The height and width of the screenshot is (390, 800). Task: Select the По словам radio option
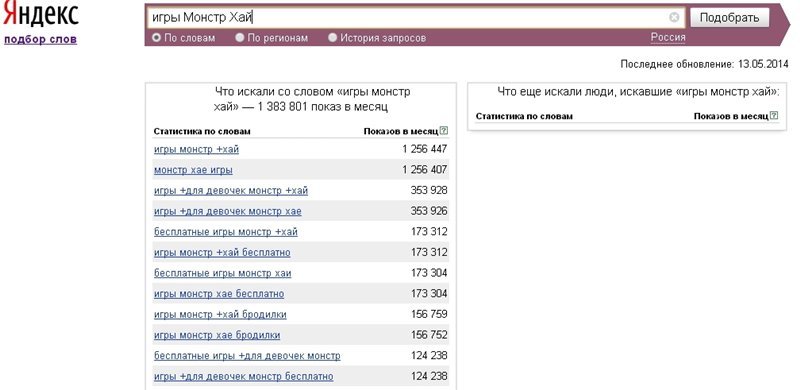click(156, 37)
